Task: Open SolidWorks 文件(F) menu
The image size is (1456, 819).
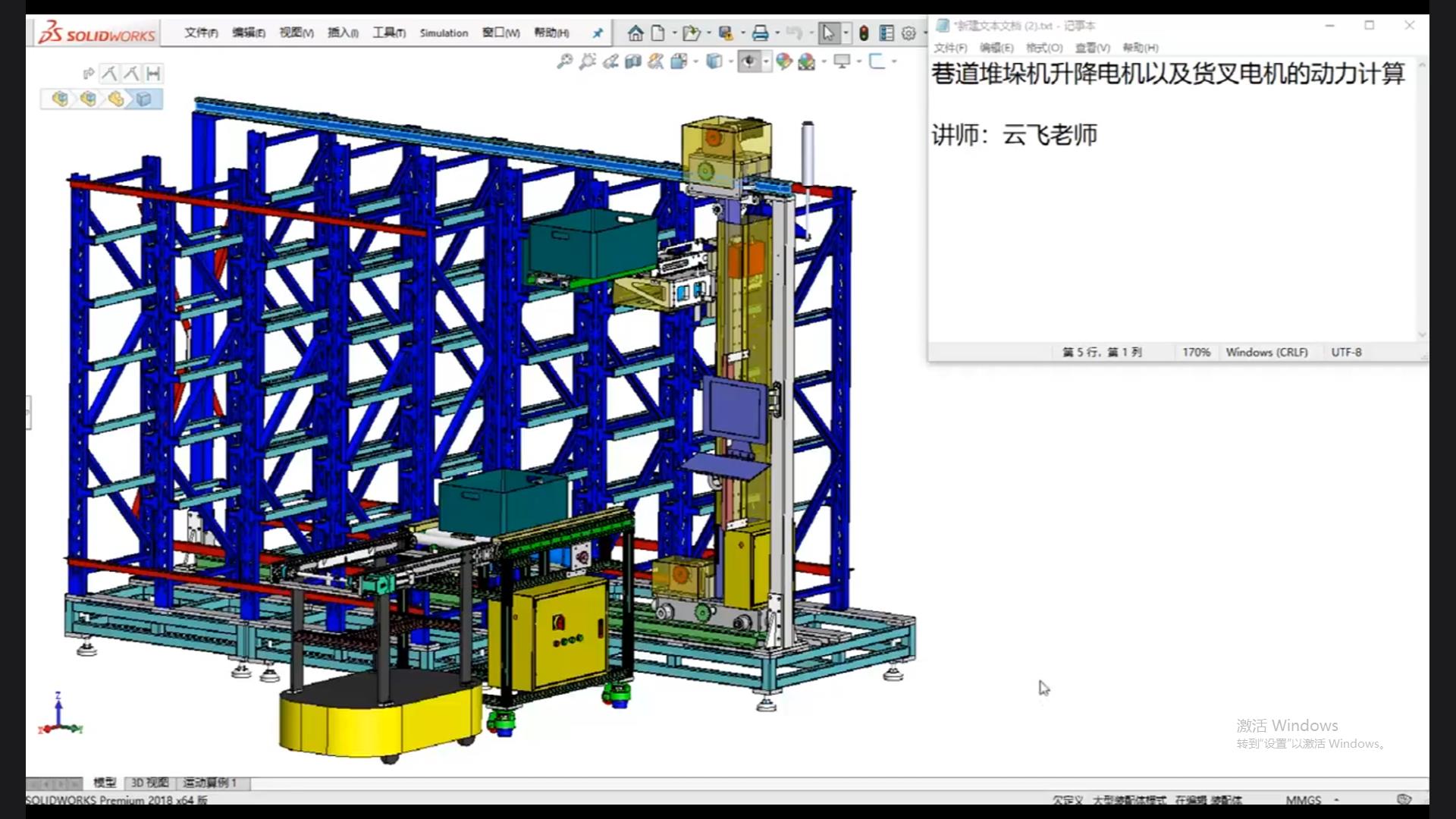Action: [201, 33]
